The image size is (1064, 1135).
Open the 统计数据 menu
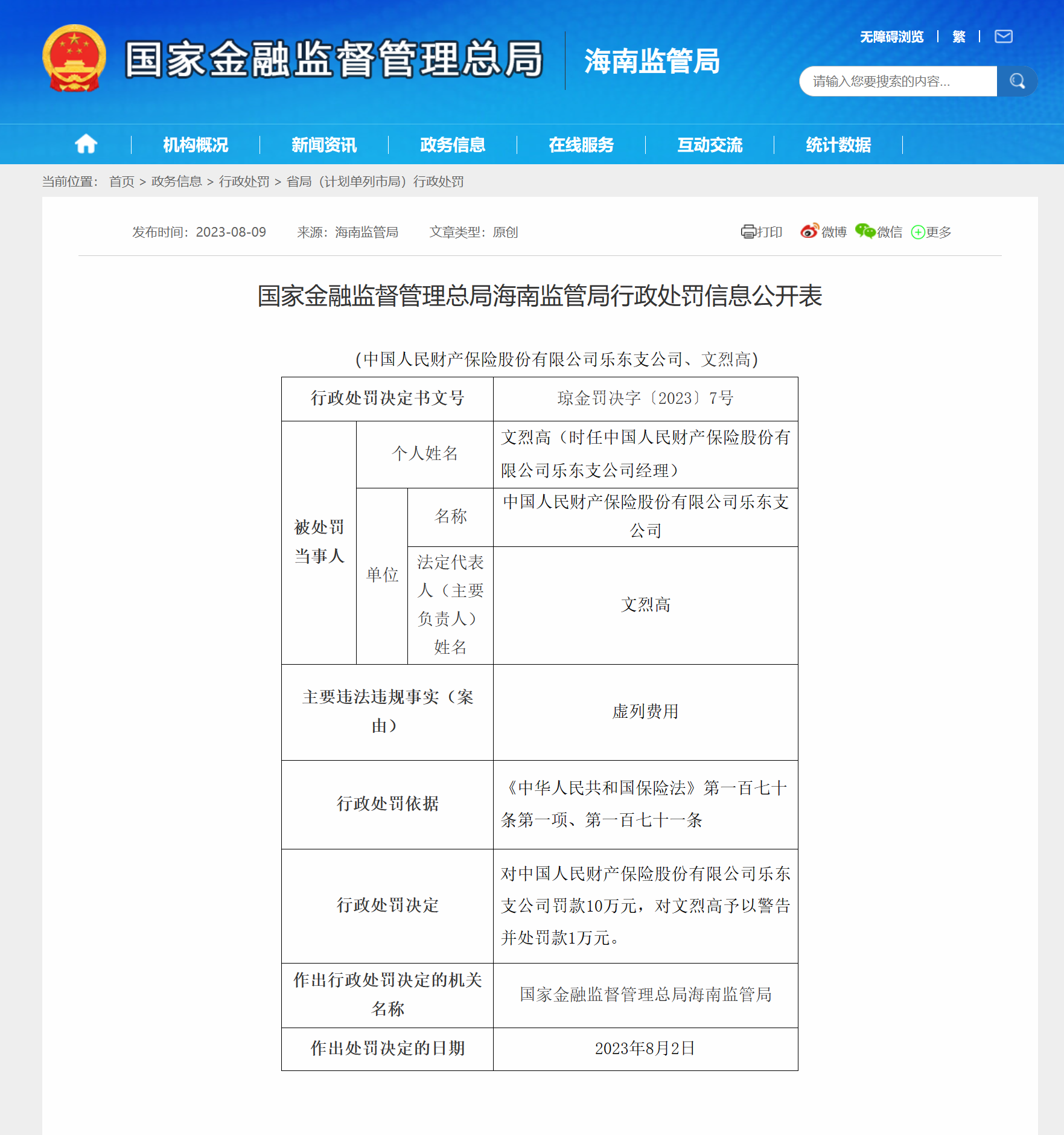(838, 145)
